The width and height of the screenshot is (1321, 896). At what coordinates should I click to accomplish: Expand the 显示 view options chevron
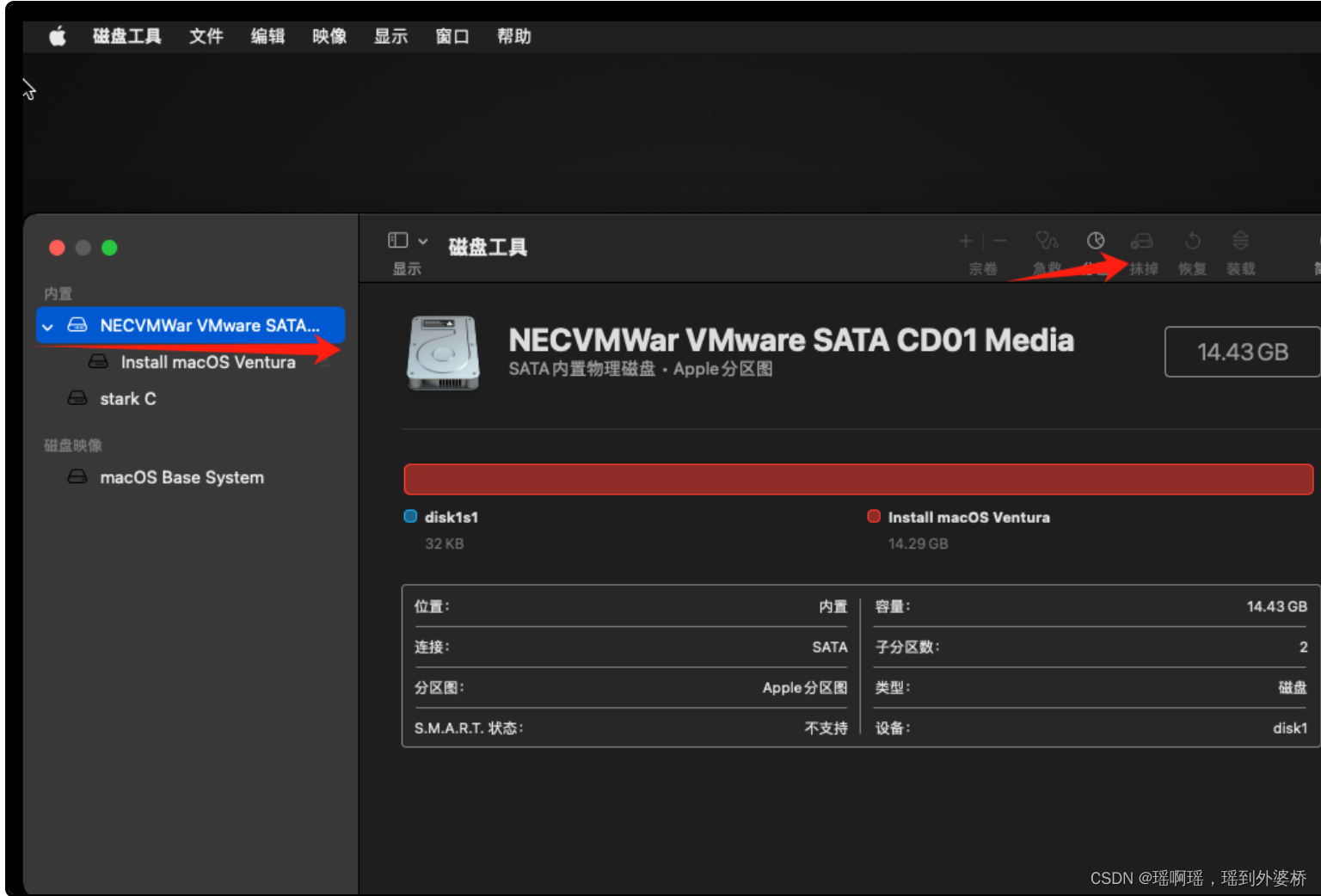coord(423,241)
